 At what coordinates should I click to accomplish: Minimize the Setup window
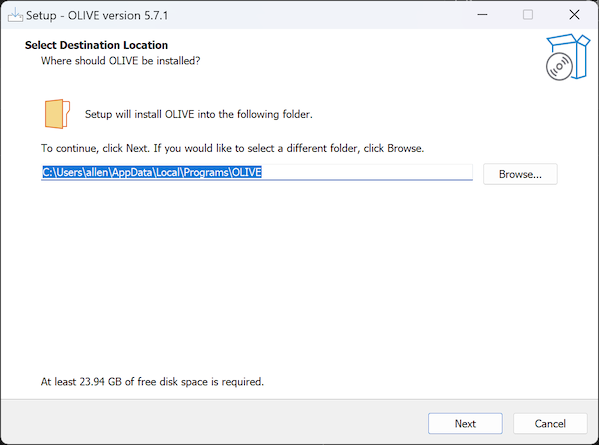tap(482, 15)
